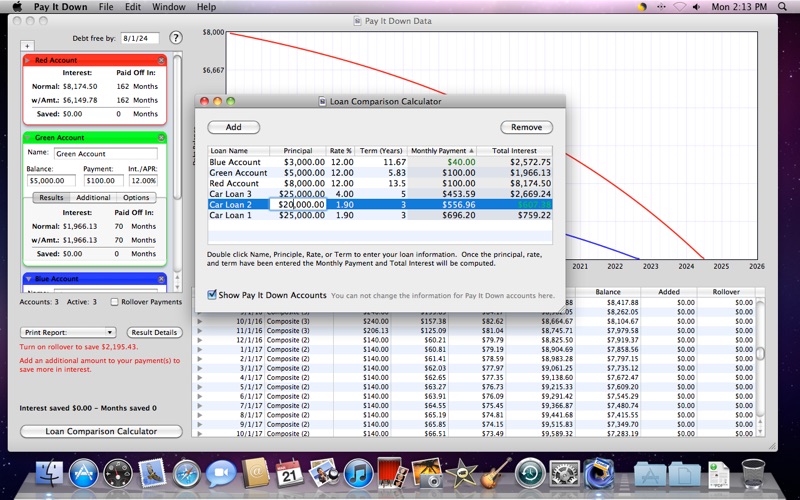Sort loans by Total Interest column

(x=514, y=151)
